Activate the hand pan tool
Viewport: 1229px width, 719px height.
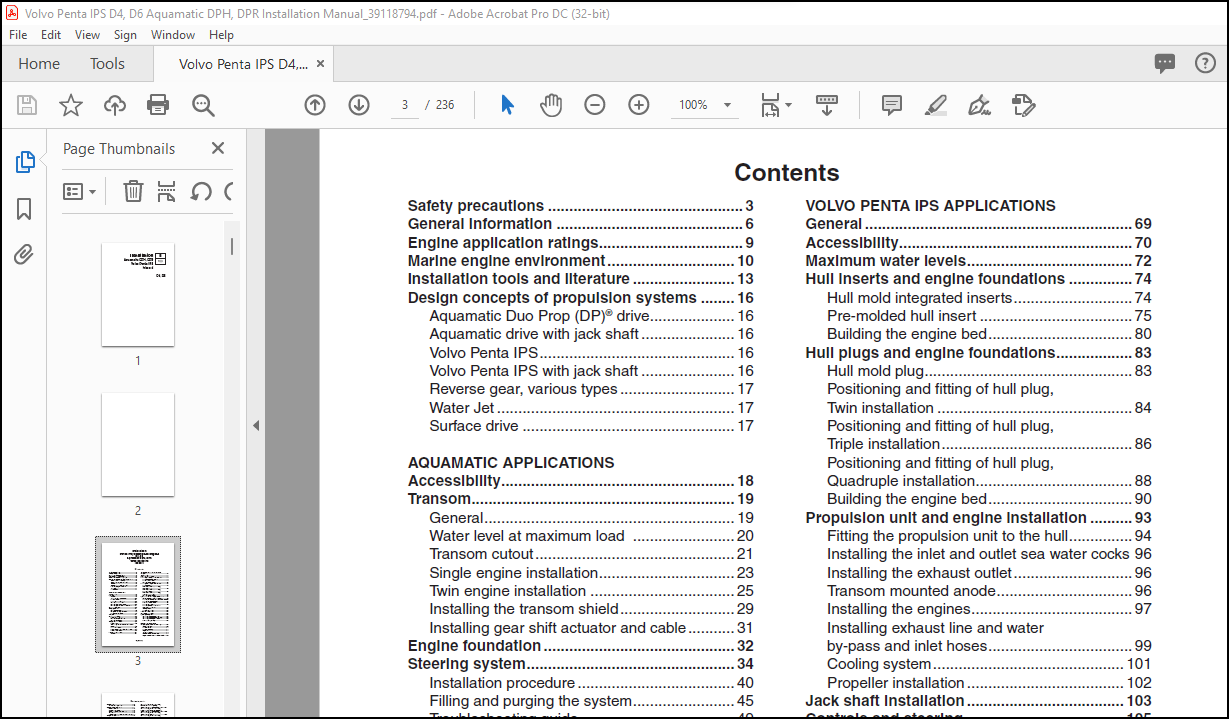[551, 105]
